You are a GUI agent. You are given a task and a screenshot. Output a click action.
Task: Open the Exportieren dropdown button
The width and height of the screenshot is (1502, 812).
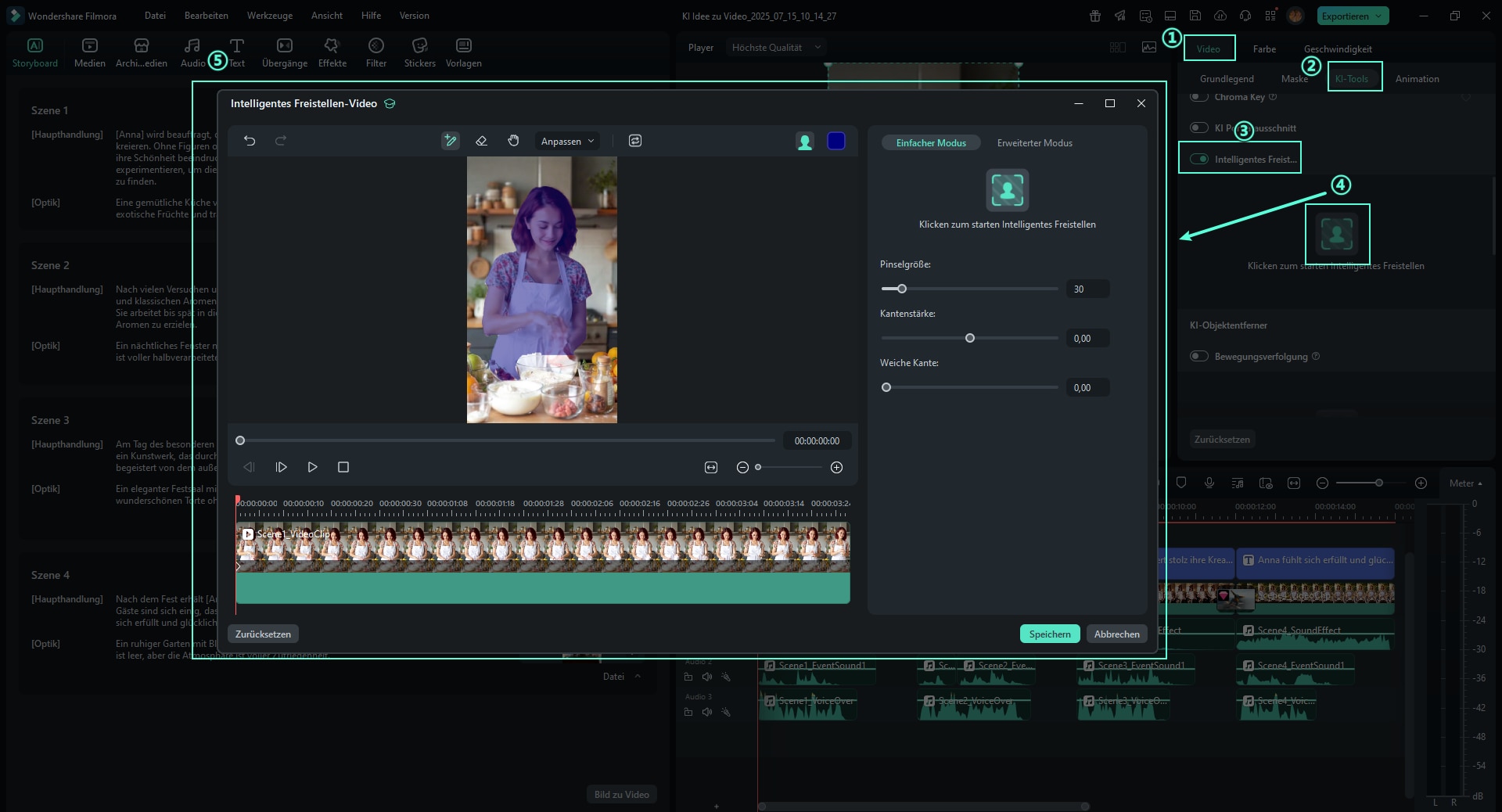coord(1353,16)
